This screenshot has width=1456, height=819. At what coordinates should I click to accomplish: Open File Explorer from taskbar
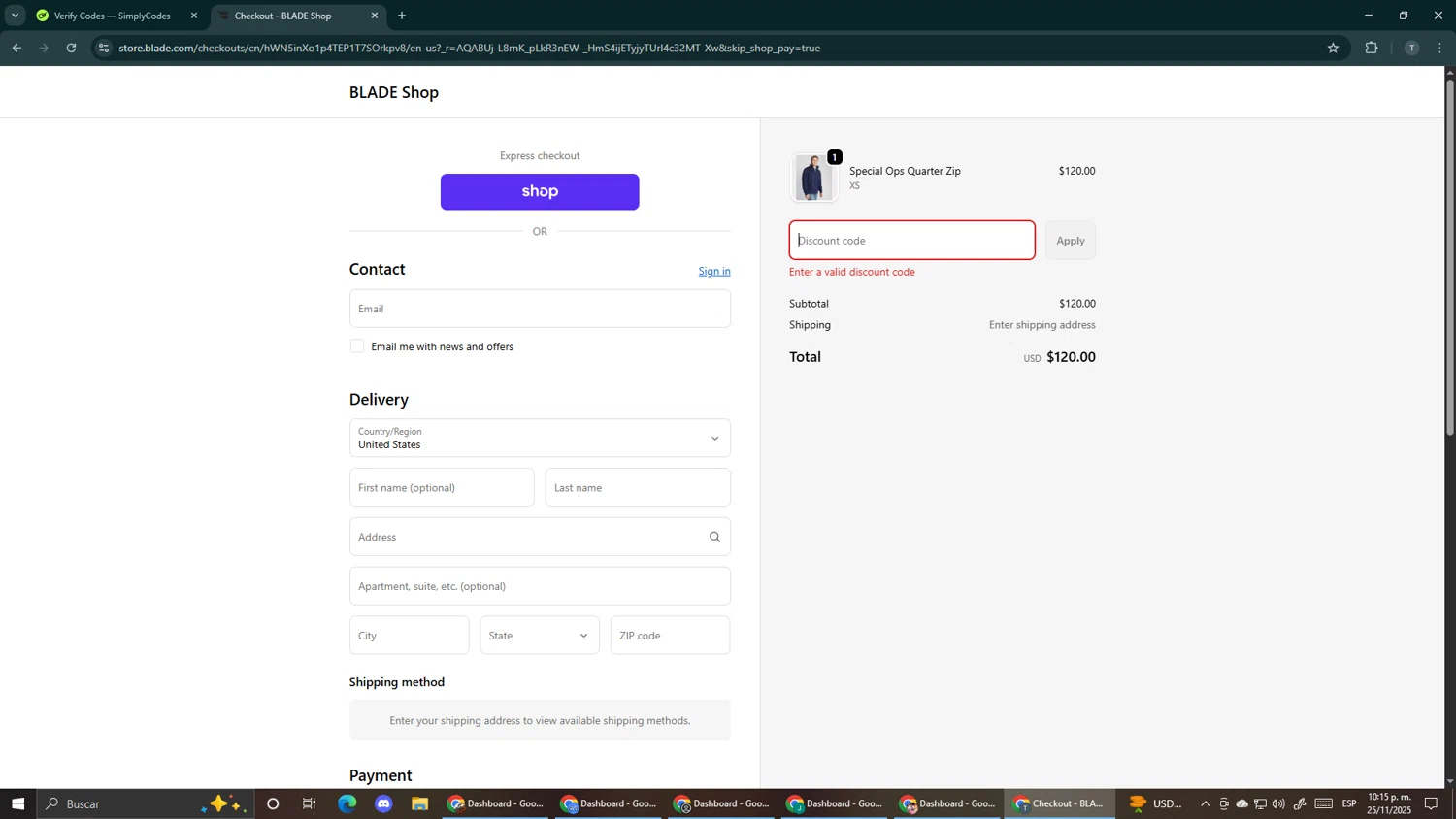pyautogui.click(x=419, y=803)
